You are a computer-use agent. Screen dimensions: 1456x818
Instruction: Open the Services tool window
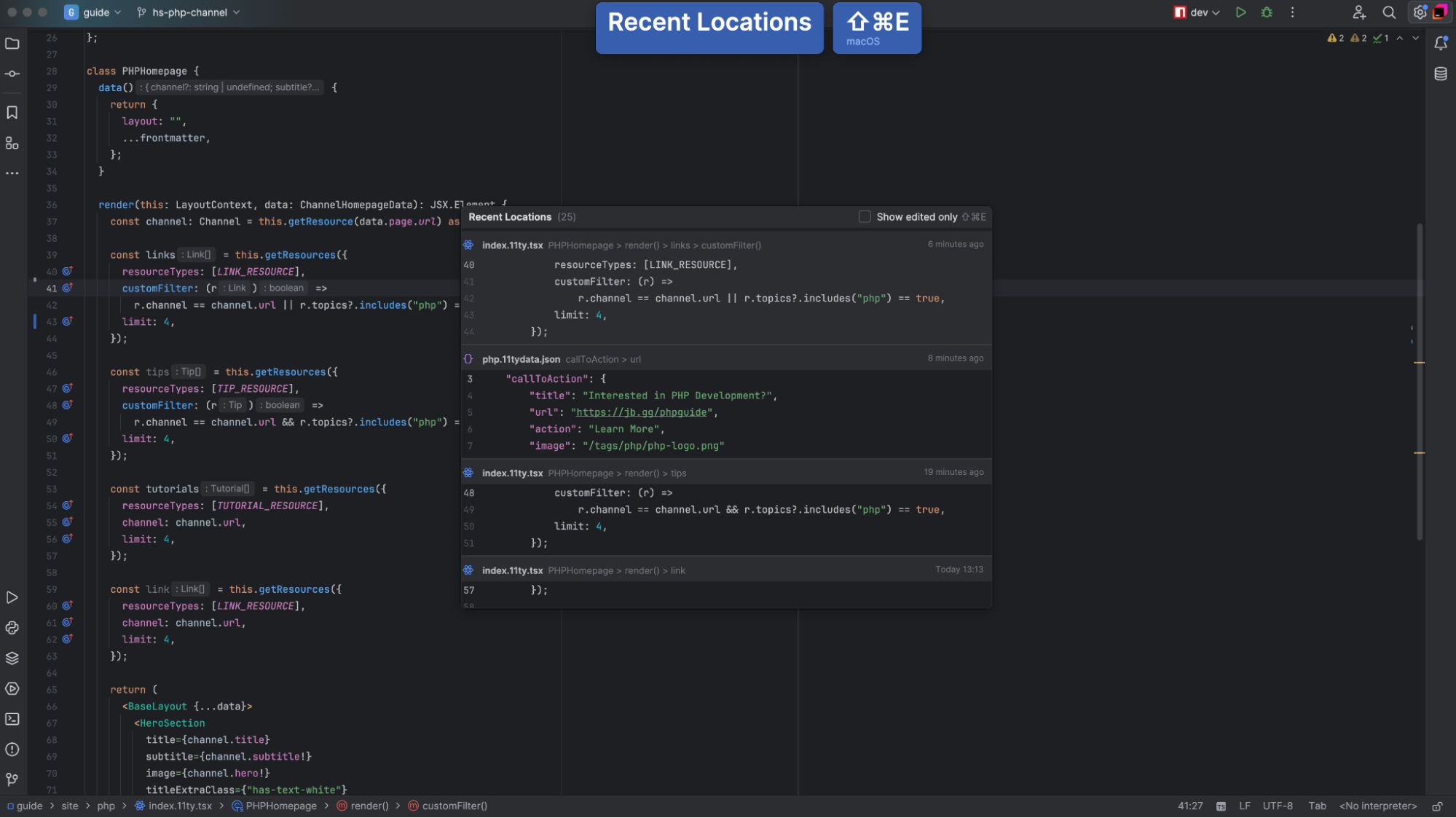(x=12, y=688)
